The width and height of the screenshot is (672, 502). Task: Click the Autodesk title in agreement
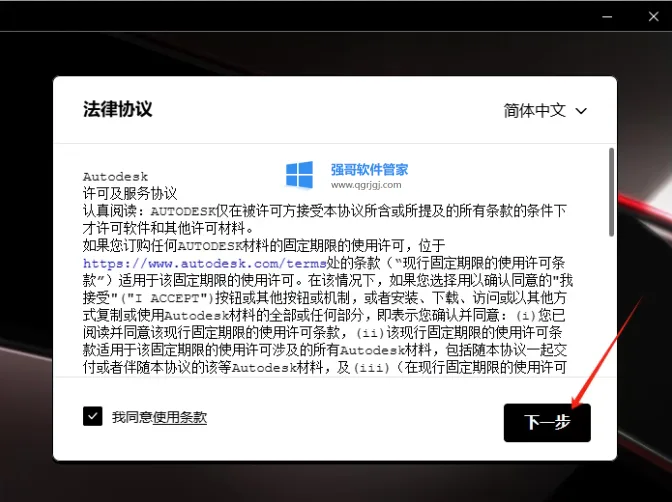point(115,177)
